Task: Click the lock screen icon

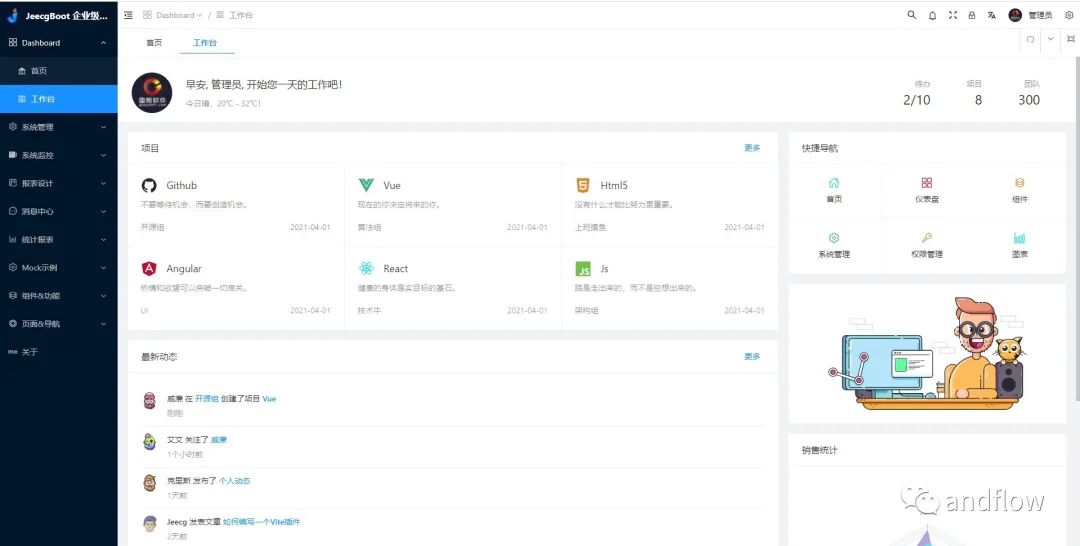Action: [x=972, y=14]
